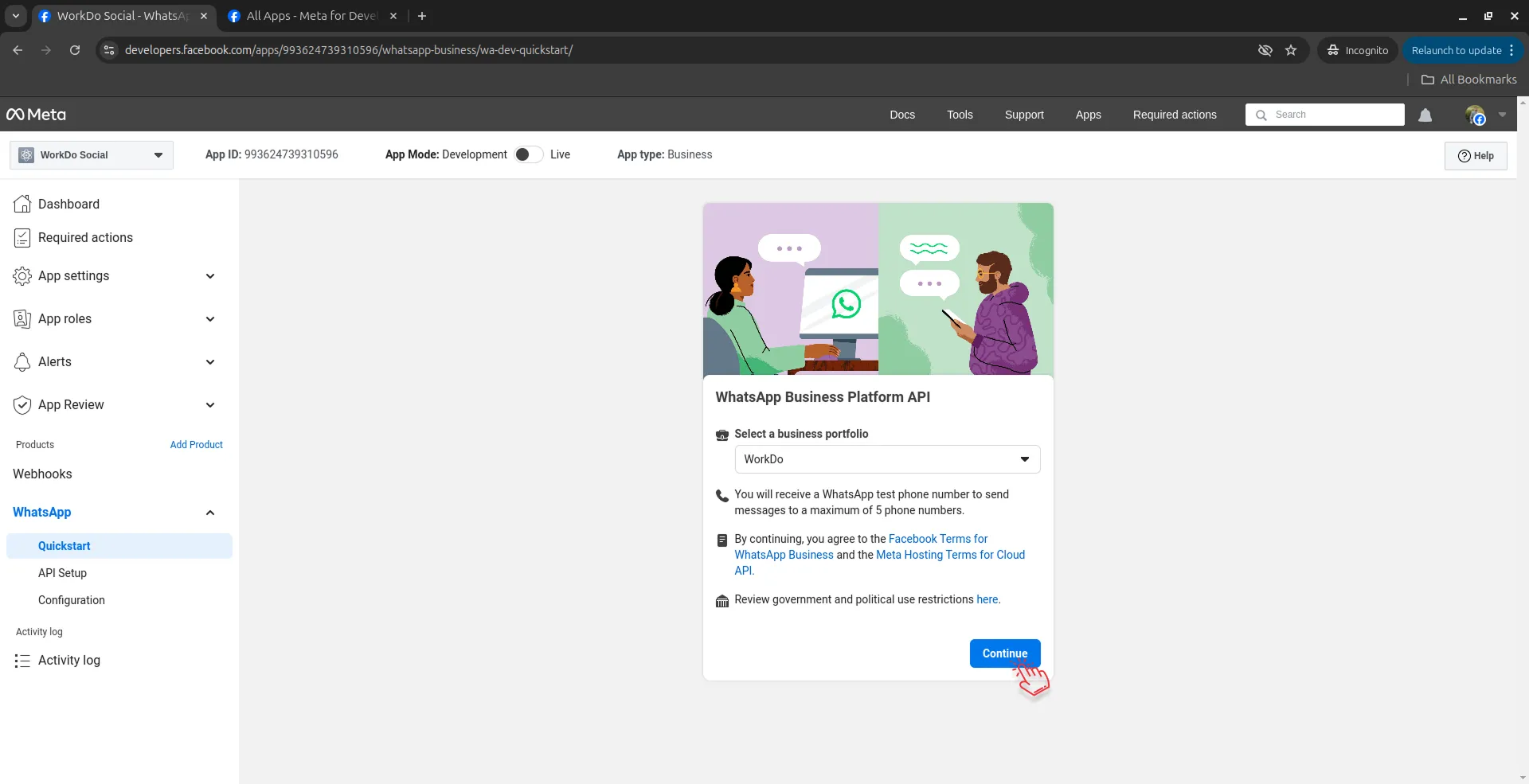Viewport: 1529px width, 784px height.
Task: Click the Meta logo in header
Action: 36,115
